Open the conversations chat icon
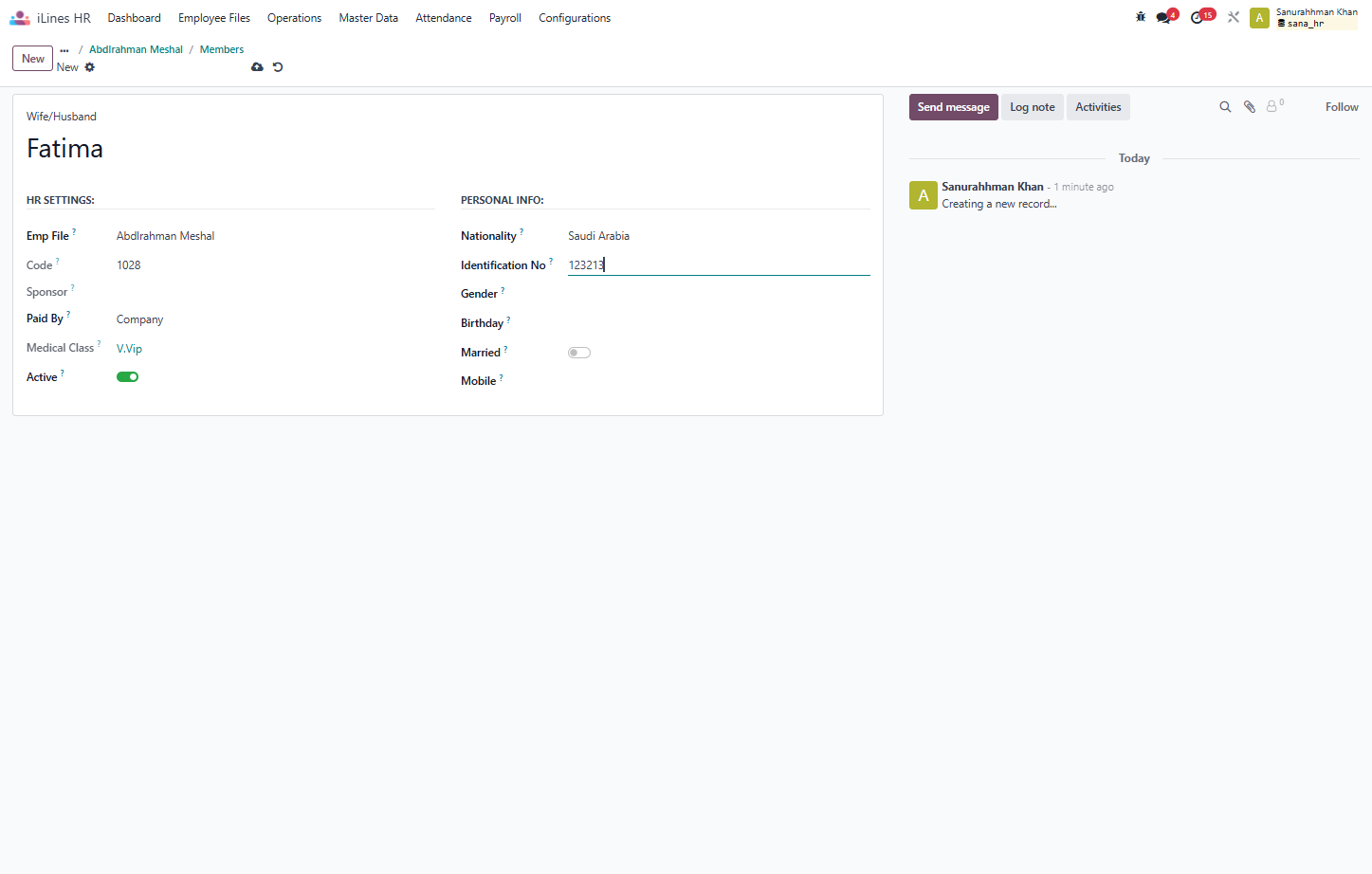Viewport: 1372px width, 874px height. coord(1163,17)
